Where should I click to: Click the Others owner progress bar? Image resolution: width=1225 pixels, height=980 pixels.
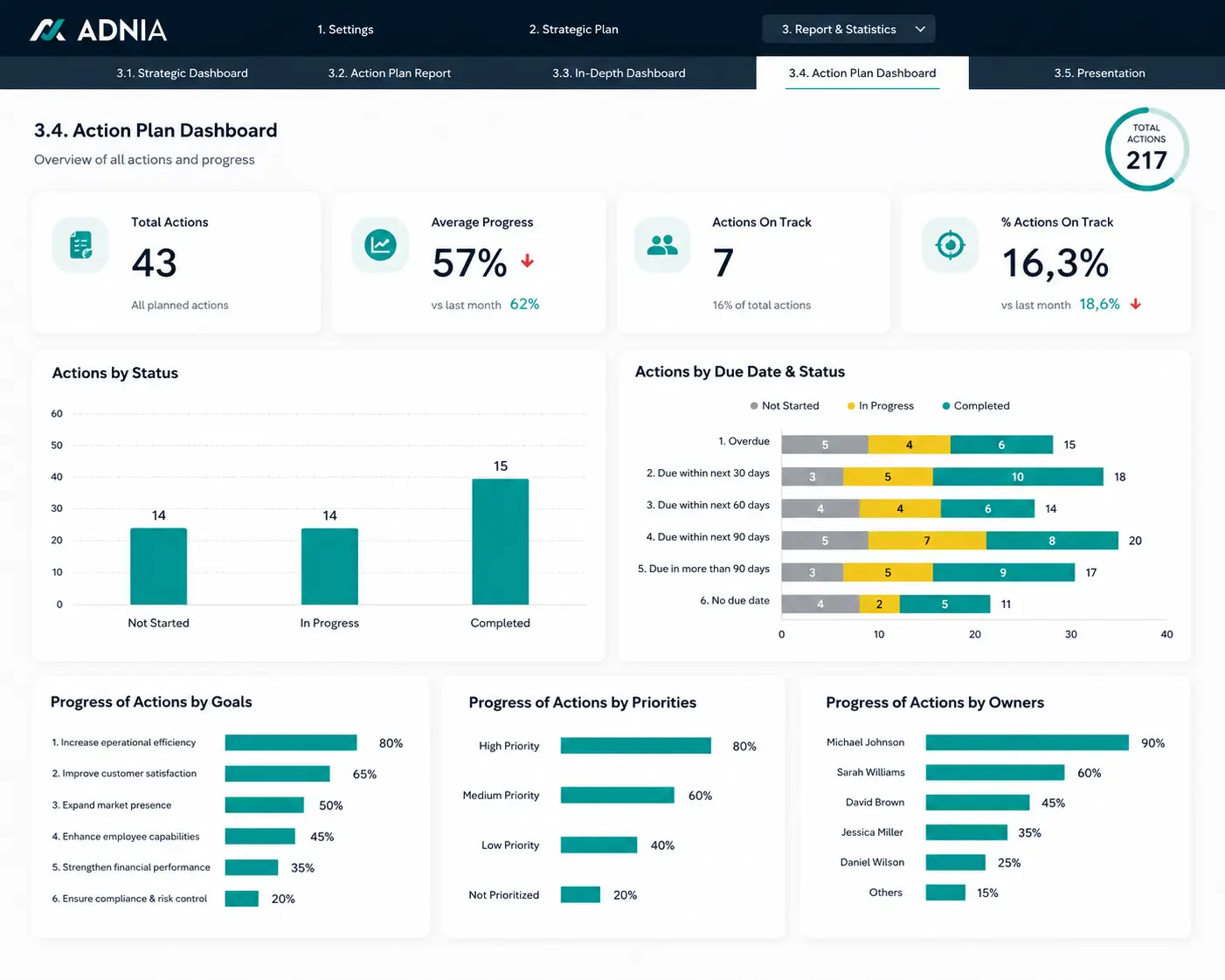tap(945, 893)
